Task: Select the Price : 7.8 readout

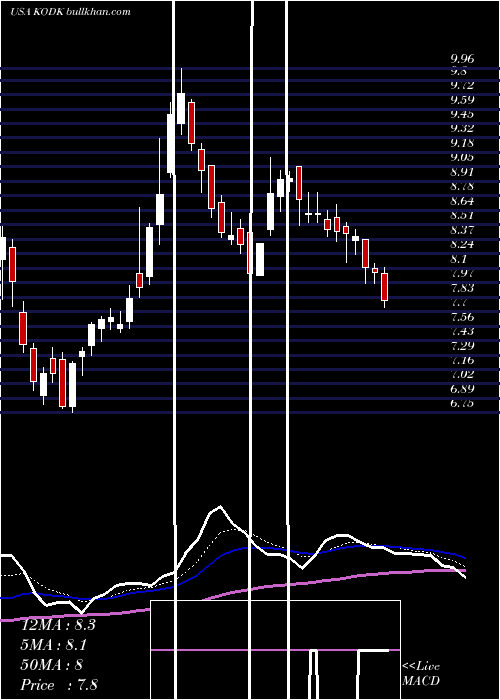Action: coord(59,685)
